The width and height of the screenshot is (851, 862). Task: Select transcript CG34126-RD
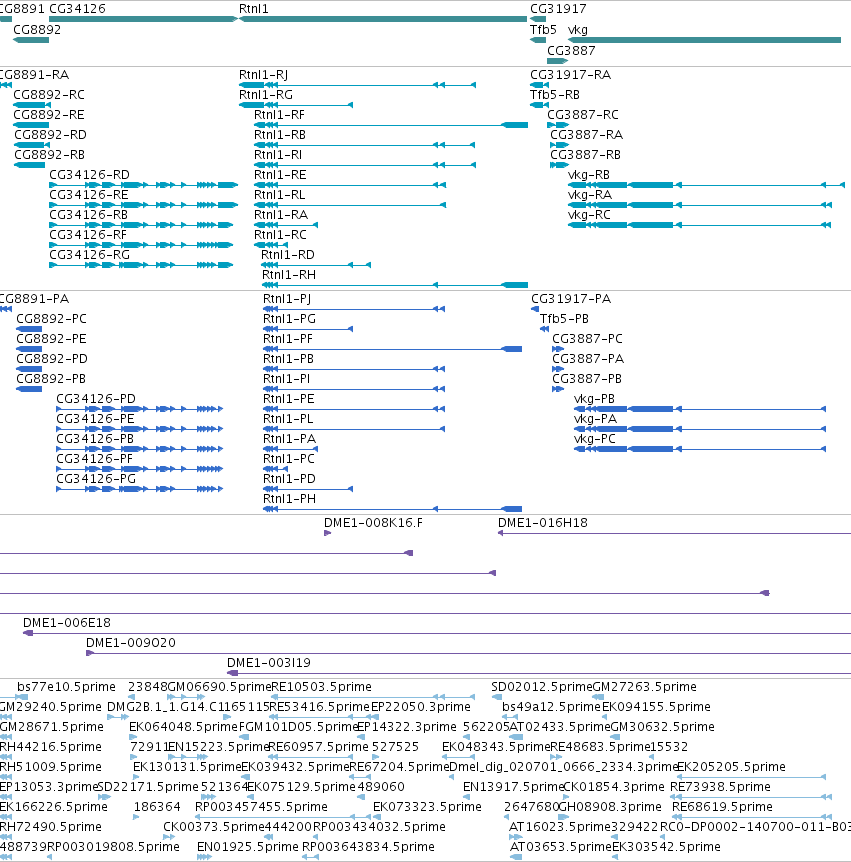tap(89, 175)
